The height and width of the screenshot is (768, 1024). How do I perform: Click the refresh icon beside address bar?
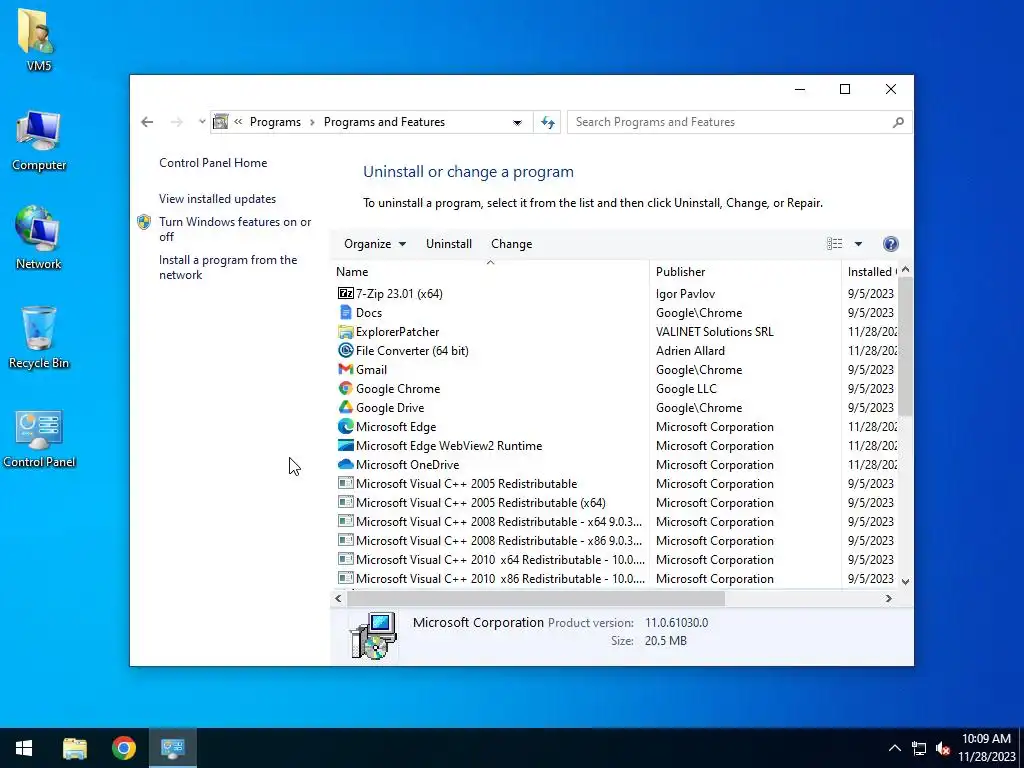click(x=547, y=122)
